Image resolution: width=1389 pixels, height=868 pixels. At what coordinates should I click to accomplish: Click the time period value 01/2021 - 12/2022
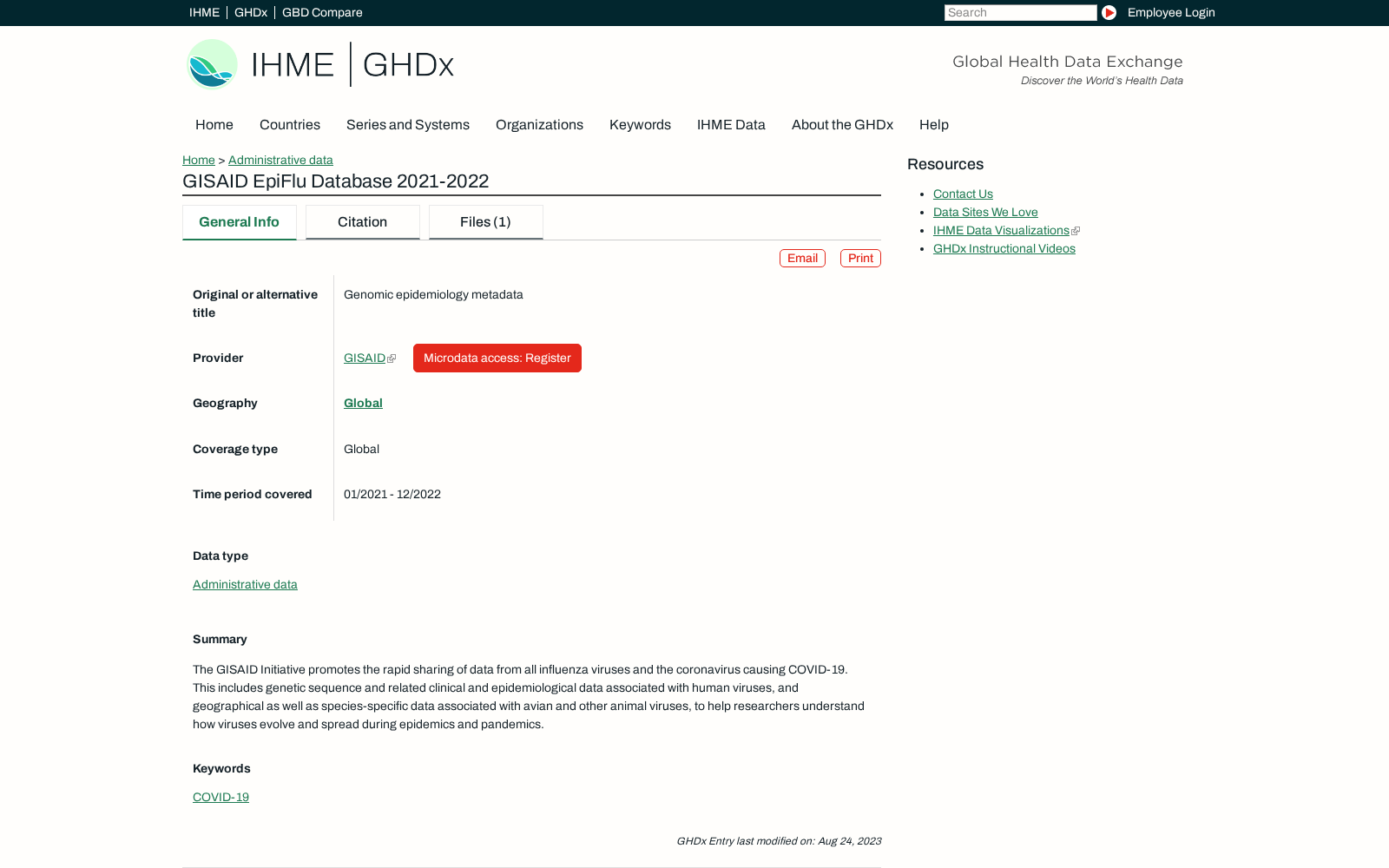(392, 495)
